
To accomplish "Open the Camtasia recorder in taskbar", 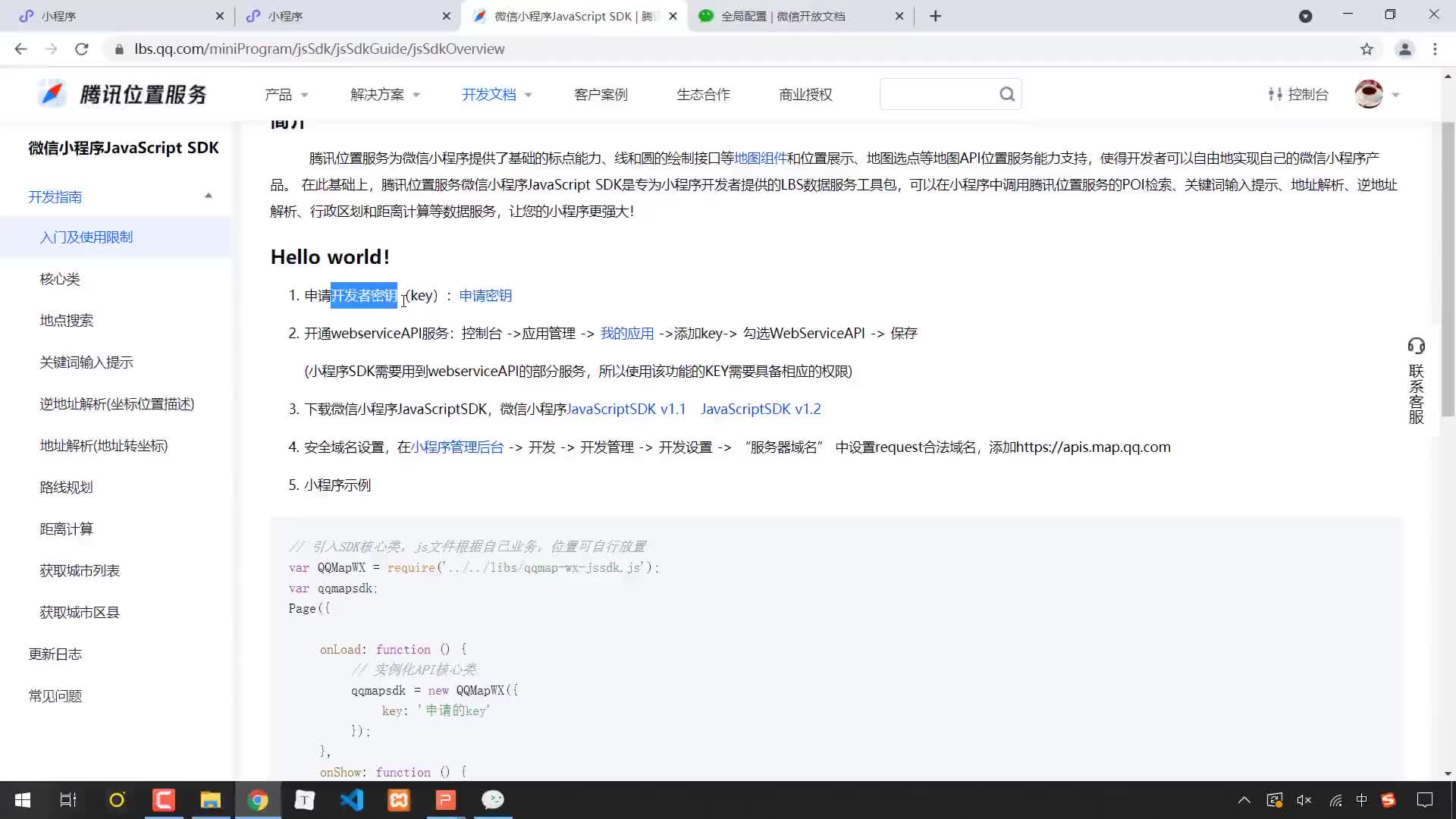I will (163, 800).
